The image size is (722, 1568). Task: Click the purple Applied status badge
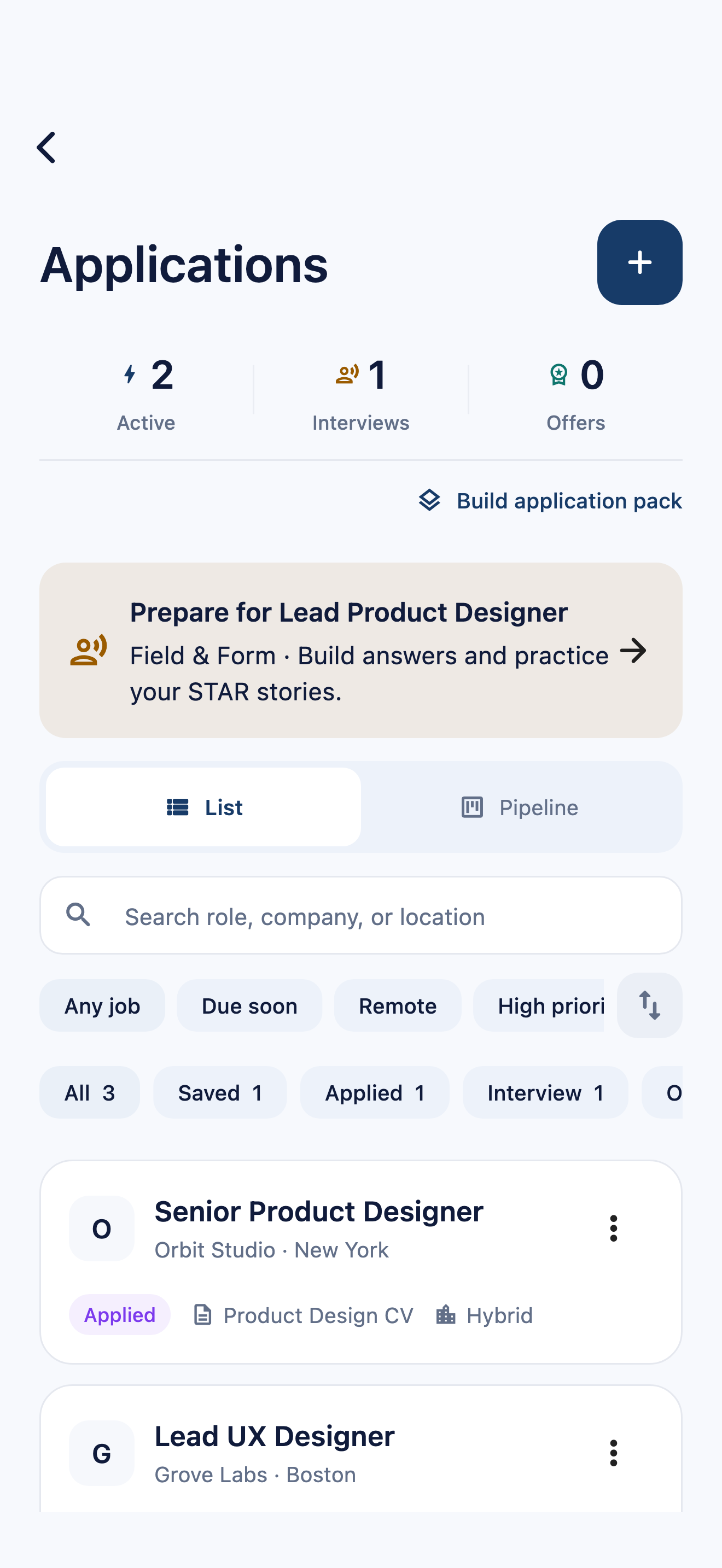coord(120,1315)
